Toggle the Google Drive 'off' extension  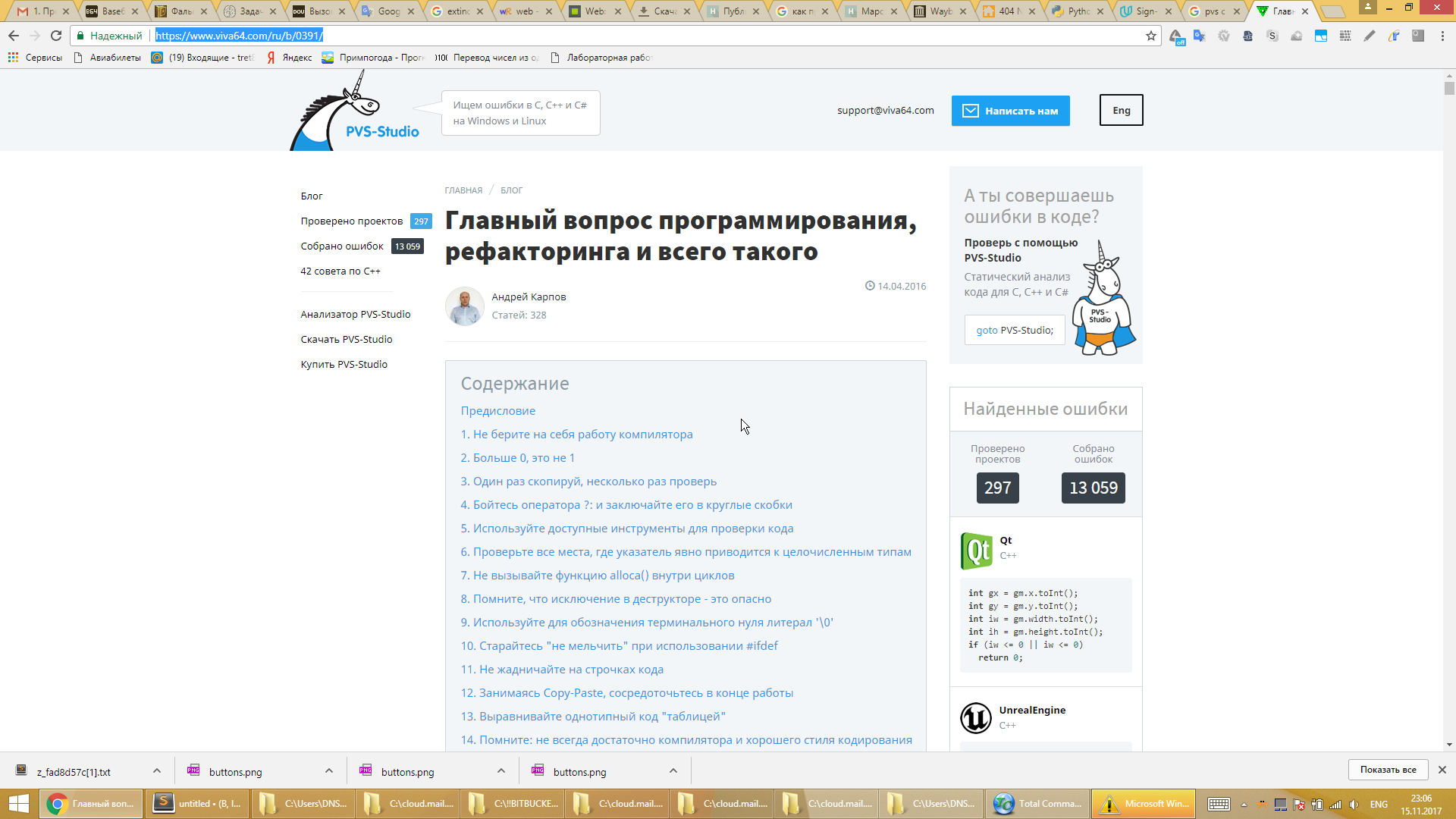coord(1175,36)
